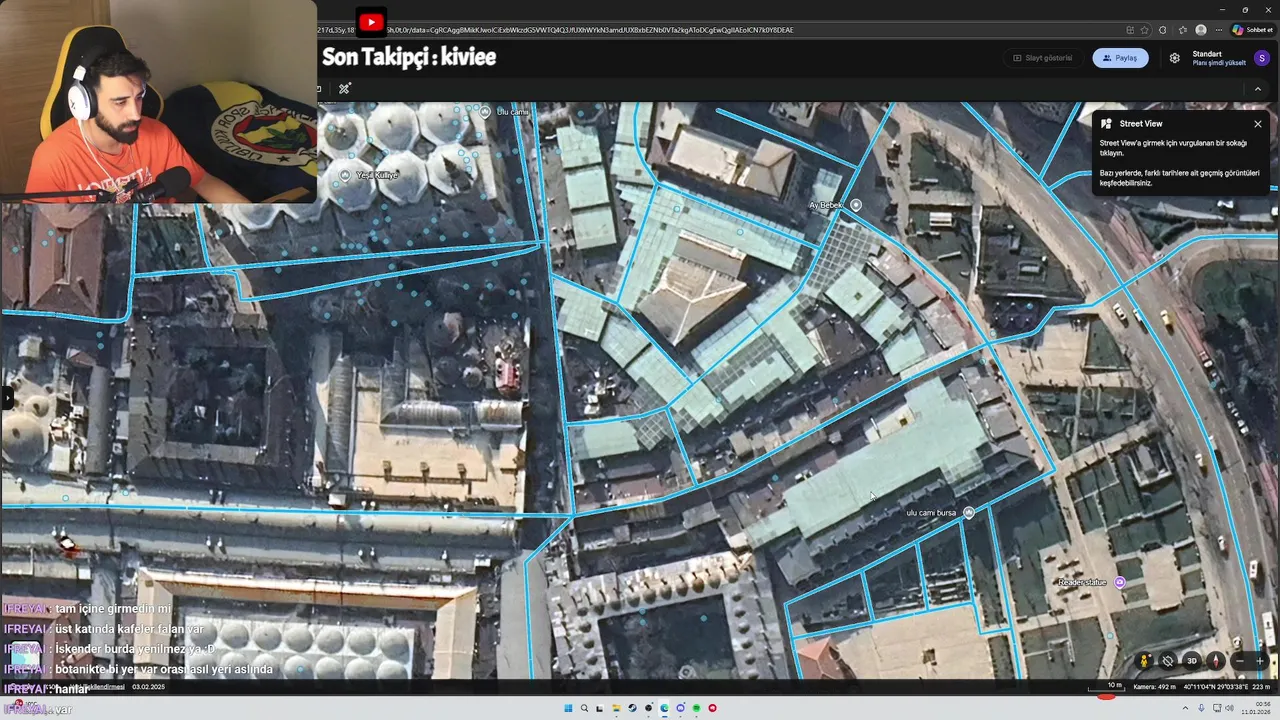
Task: Open the Spotify taskbar icon
Action: (x=696, y=708)
